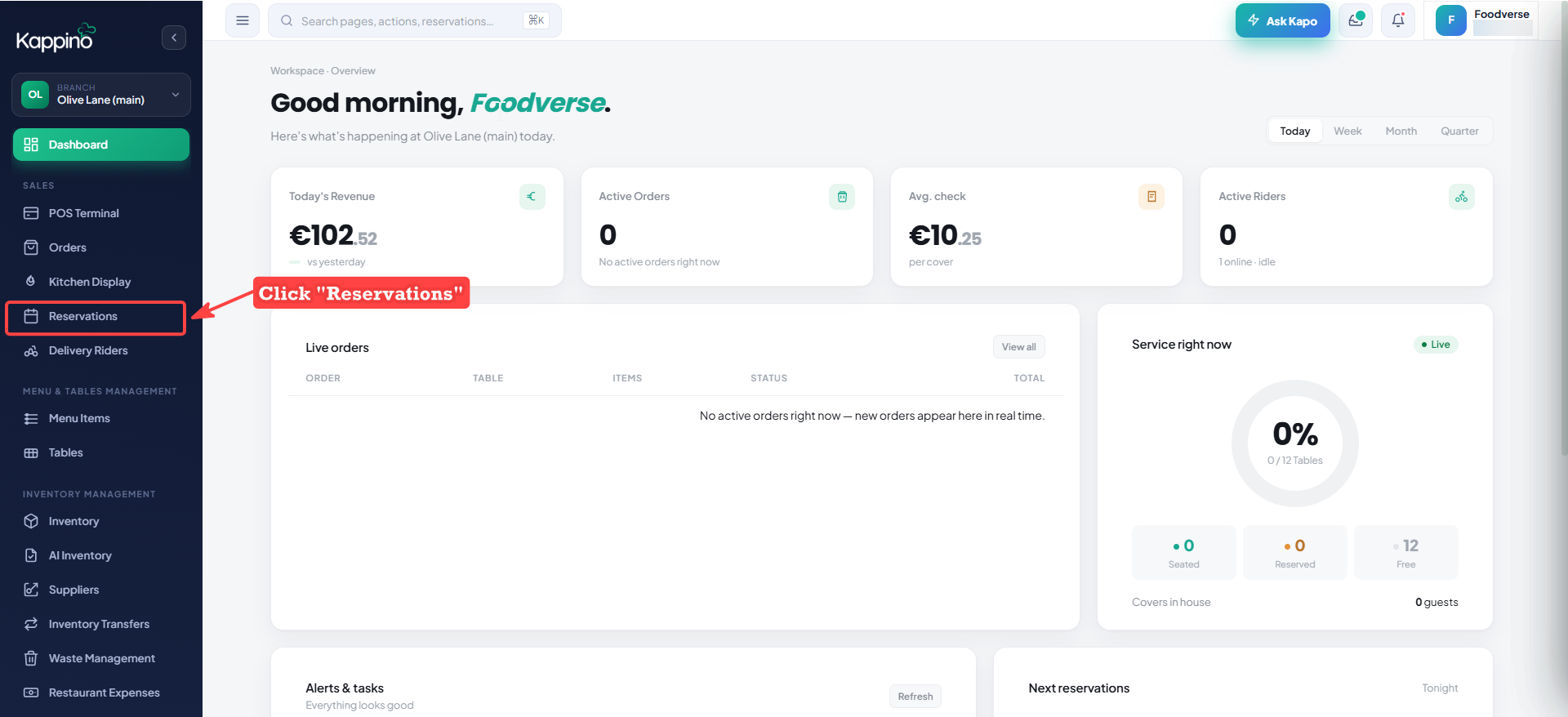
Task: Click the 0% table occupancy gauge
Action: [1295, 443]
